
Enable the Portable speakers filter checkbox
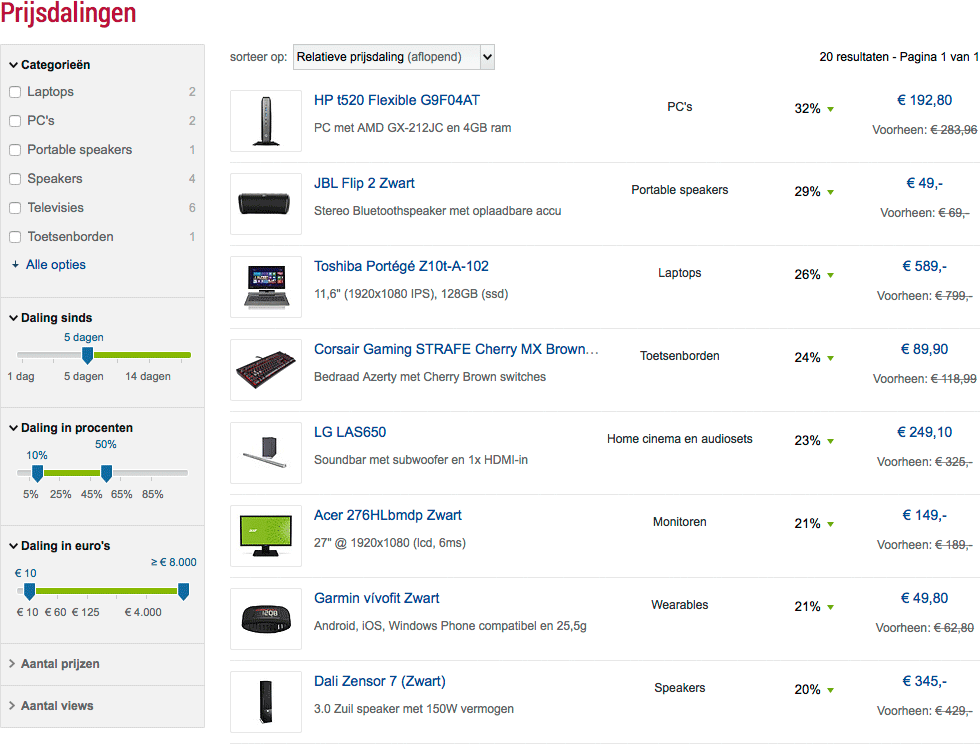pos(16,150)
